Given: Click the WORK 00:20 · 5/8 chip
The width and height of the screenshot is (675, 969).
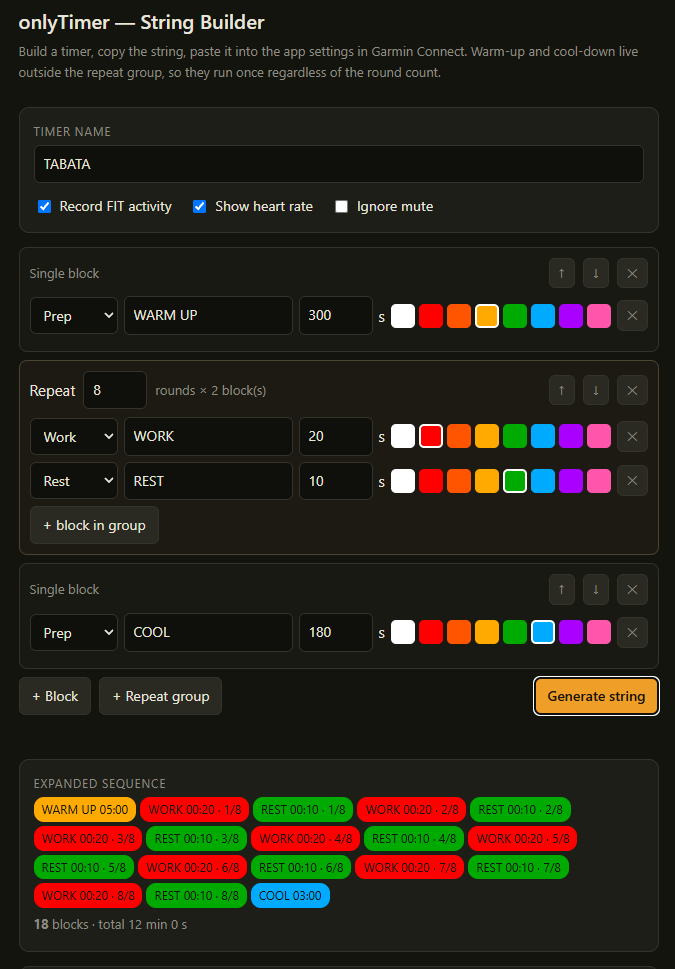Looking at the screenshot, I should pos(522,839).
